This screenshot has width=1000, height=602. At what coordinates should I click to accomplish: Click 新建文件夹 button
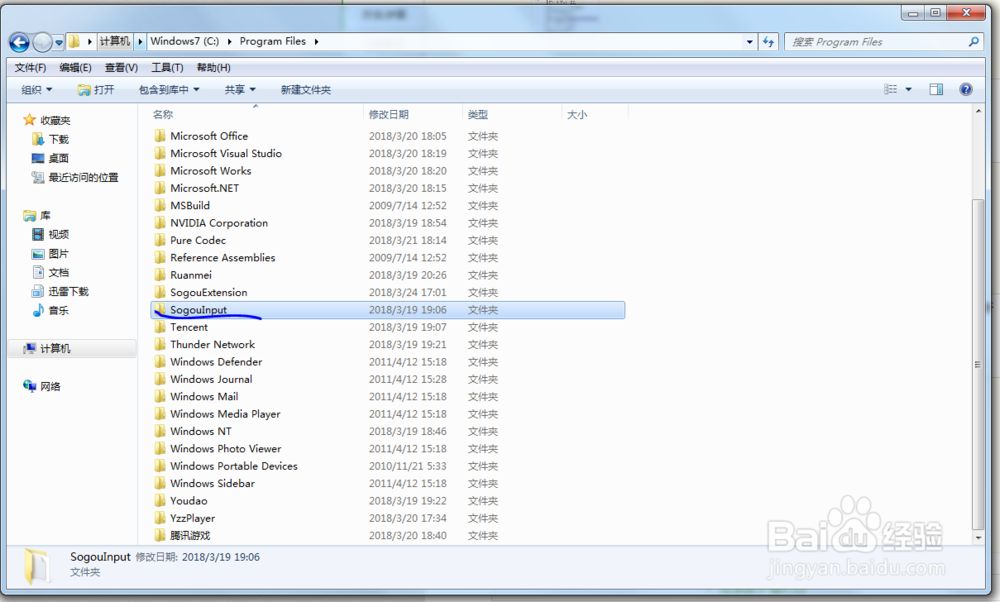pos(305,90)
